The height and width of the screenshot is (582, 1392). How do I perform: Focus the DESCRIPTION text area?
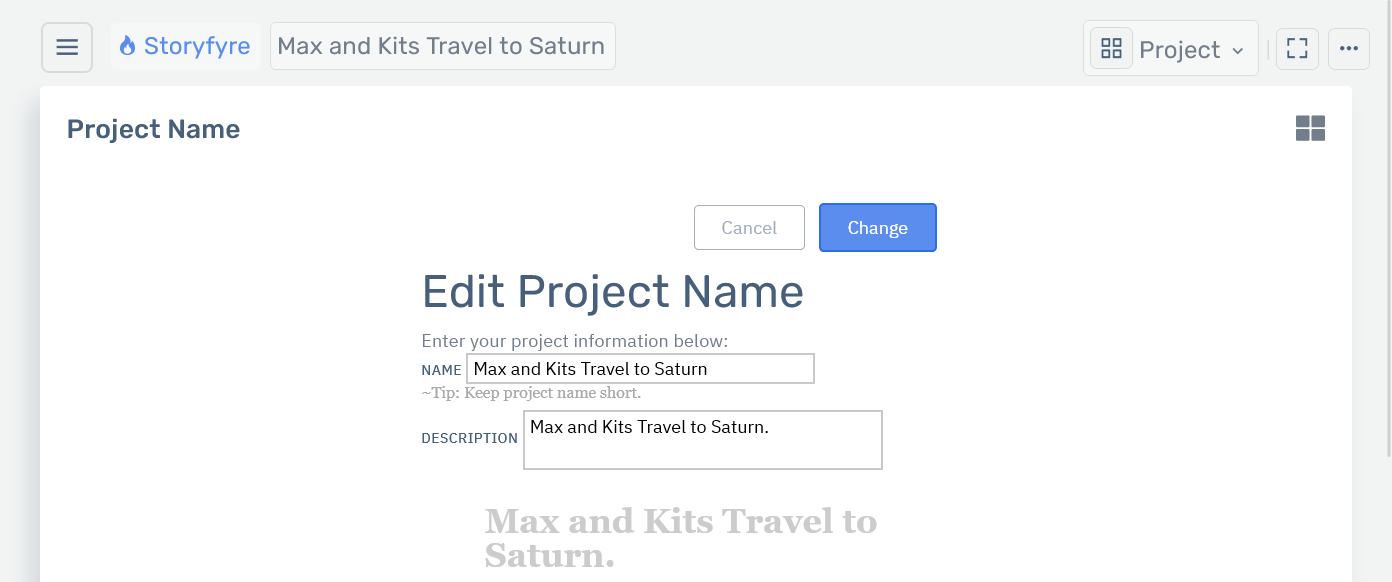(702, 440)
